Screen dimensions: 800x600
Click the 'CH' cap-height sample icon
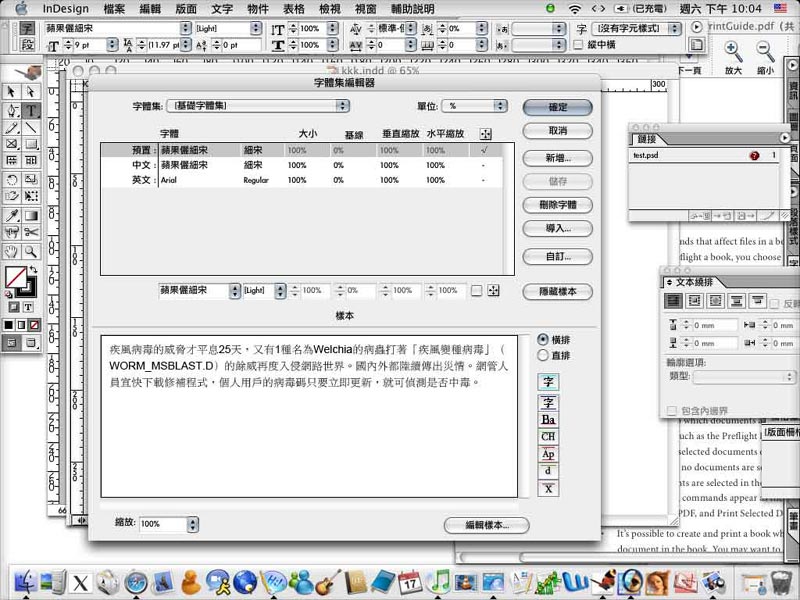pyautogui.click(x=548, y=437)
